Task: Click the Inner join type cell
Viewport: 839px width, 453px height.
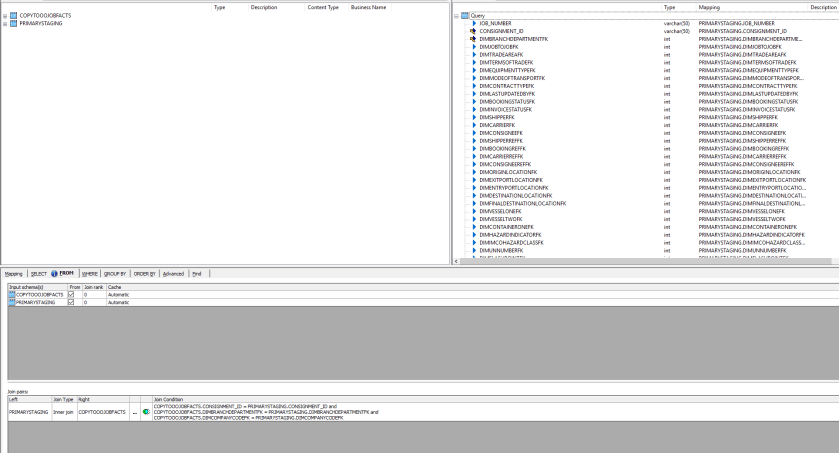Action: [x=63, y=411]
